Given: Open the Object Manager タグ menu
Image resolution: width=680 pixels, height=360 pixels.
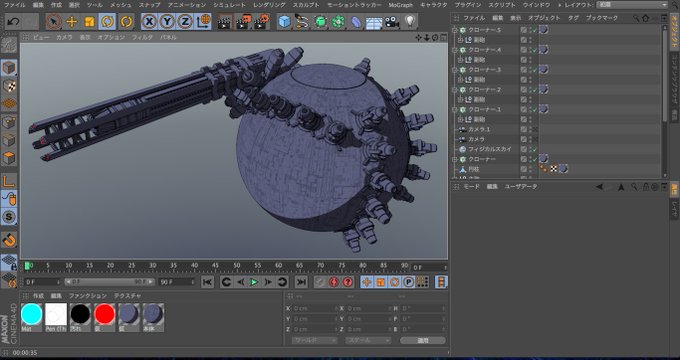Looking at the screenshot, I should [573, 18].
